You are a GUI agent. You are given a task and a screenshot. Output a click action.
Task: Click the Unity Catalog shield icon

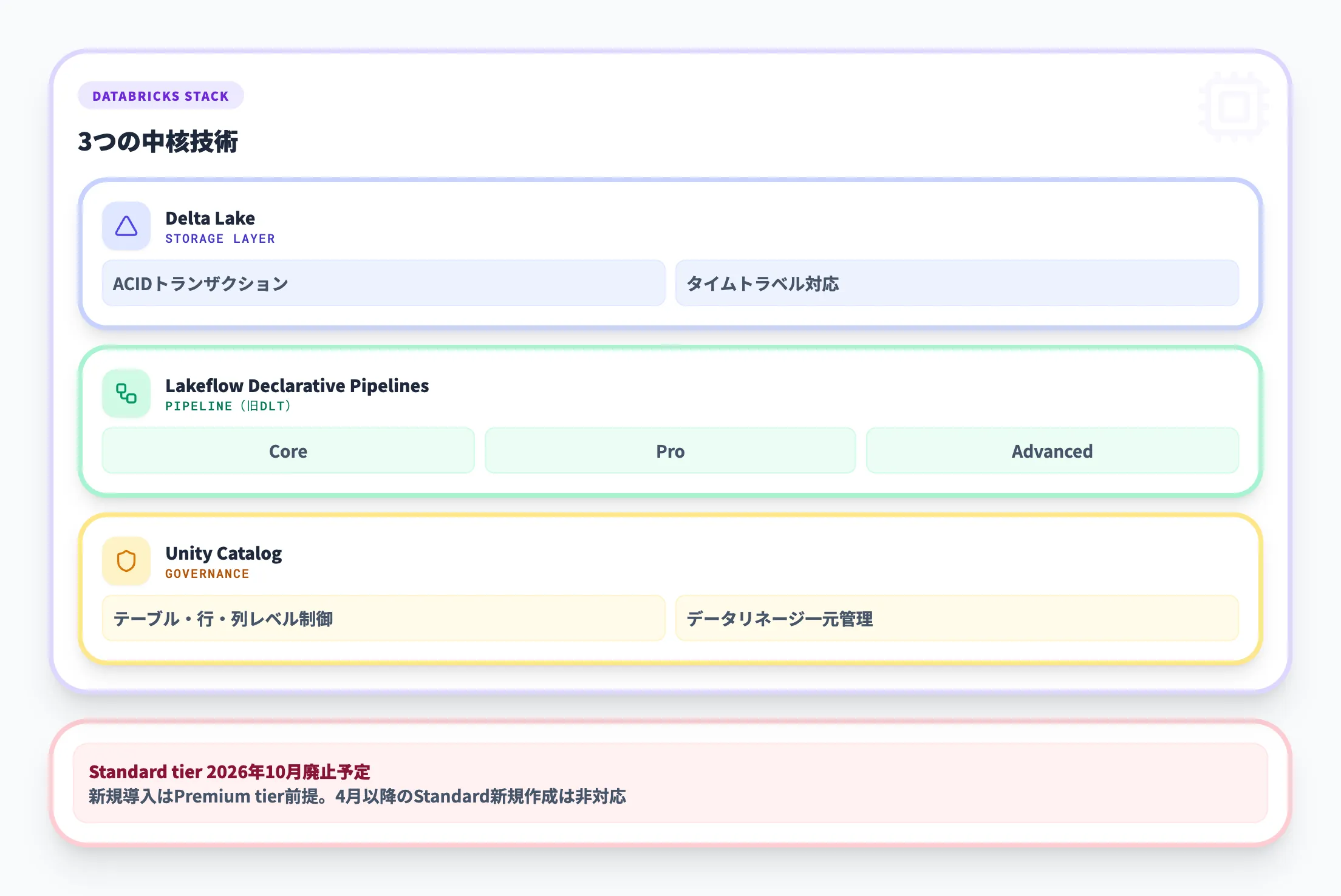pos(126,560)
